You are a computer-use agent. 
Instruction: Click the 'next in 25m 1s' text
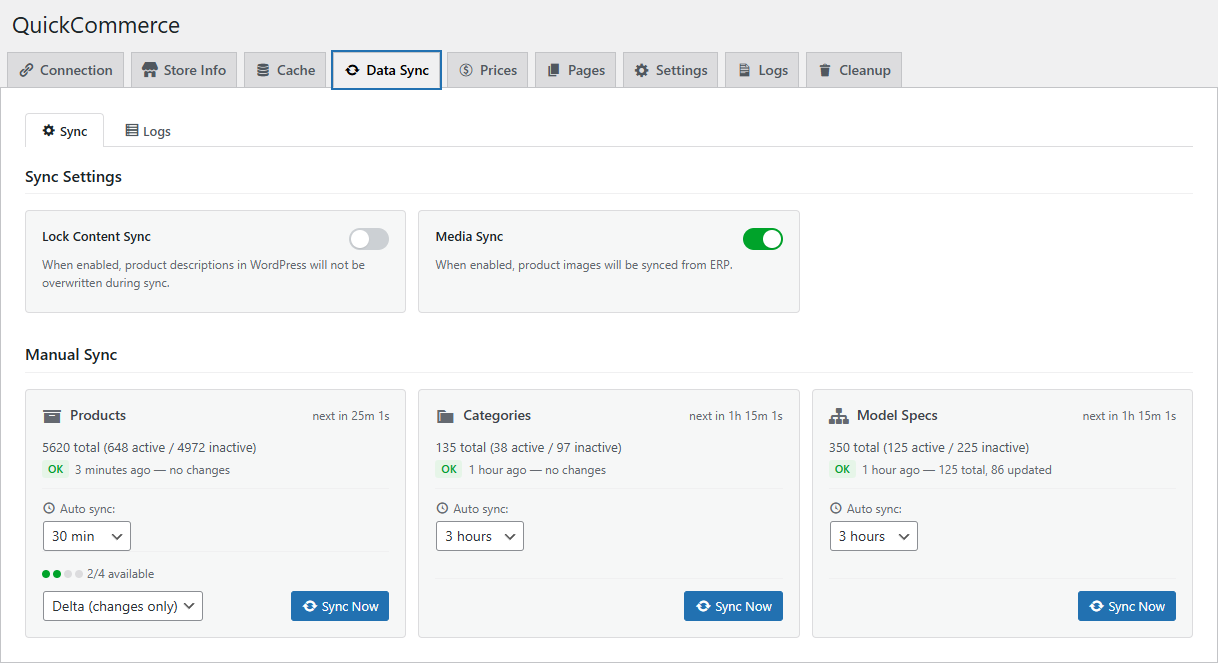(x=350, y=416)
